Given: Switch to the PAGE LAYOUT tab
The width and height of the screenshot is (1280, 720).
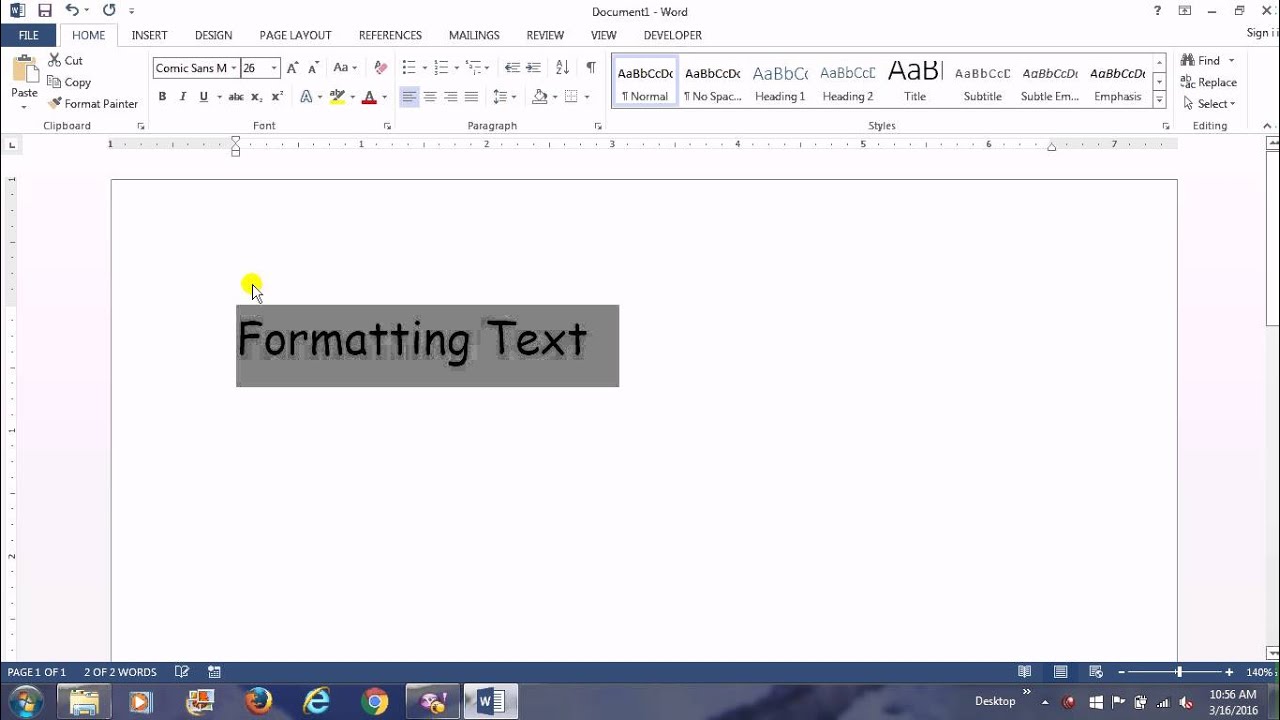Looking at the screenshot, I should (x=295, y=35).
